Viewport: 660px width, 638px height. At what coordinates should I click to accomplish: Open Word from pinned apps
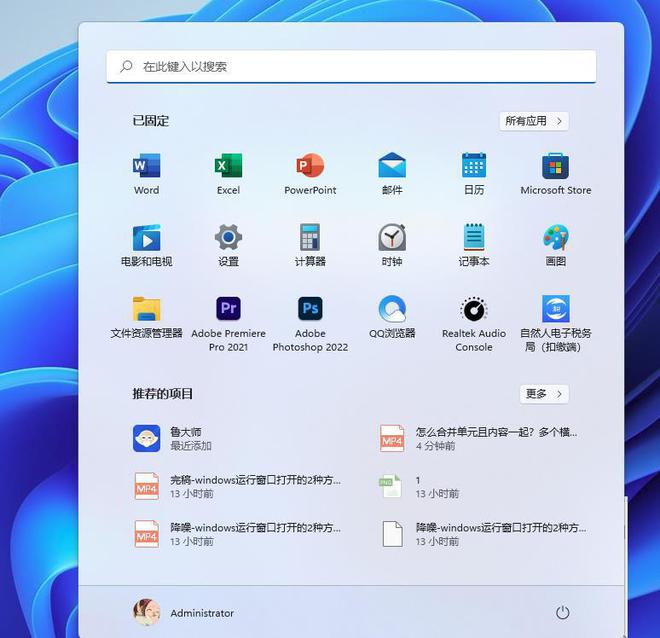146,173
